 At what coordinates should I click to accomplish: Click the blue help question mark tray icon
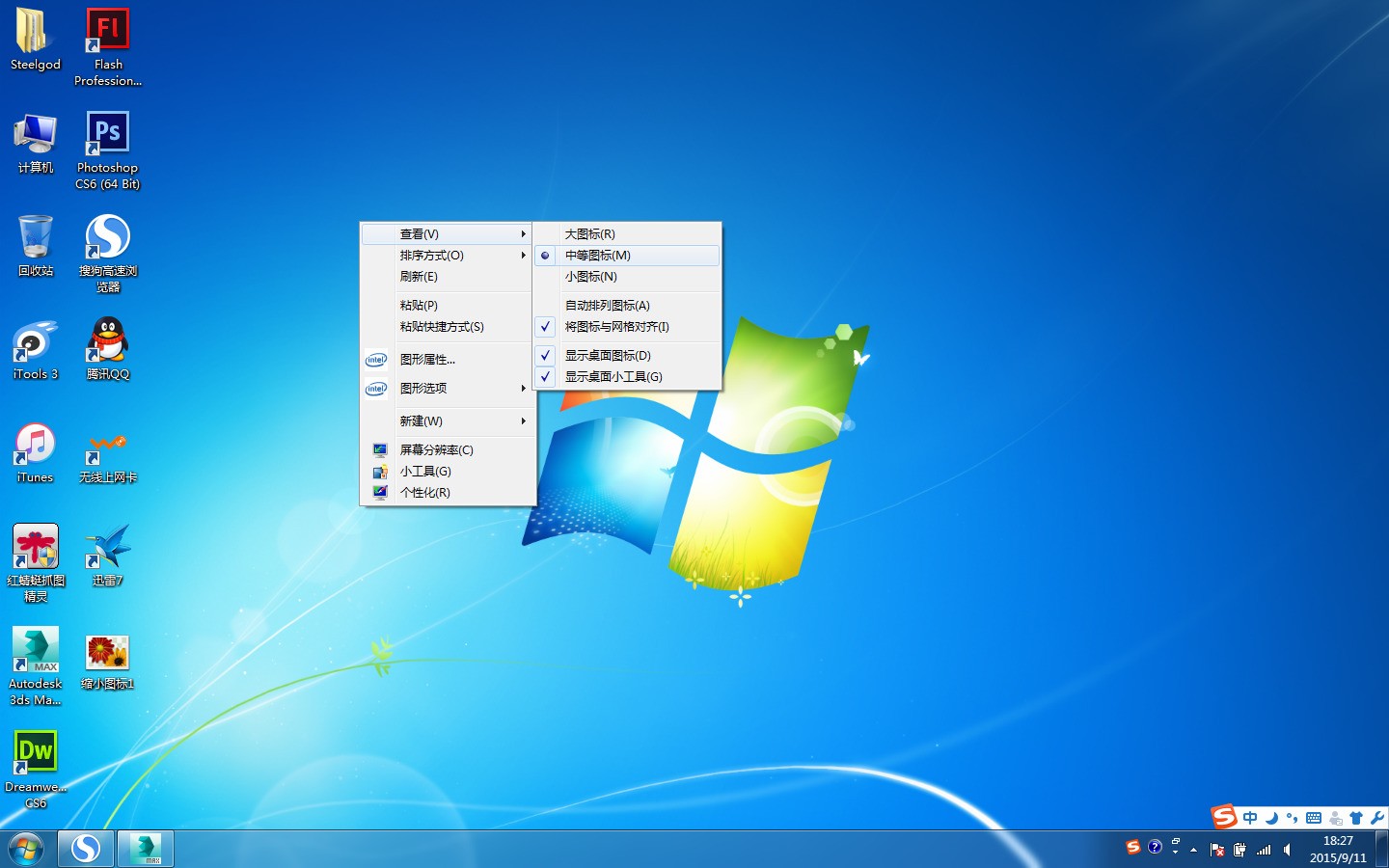(x=1155, y=847)
